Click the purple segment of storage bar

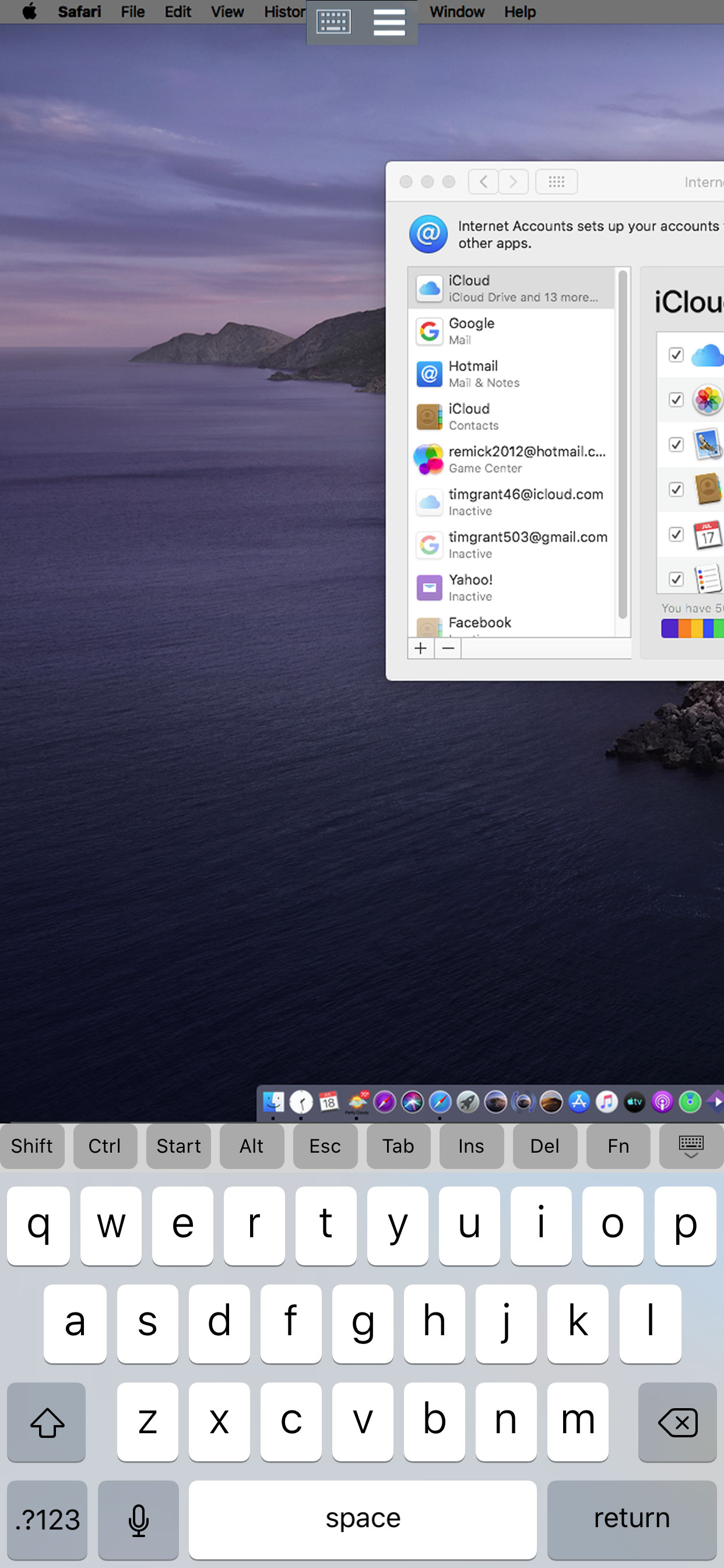(x=669, y=628)
